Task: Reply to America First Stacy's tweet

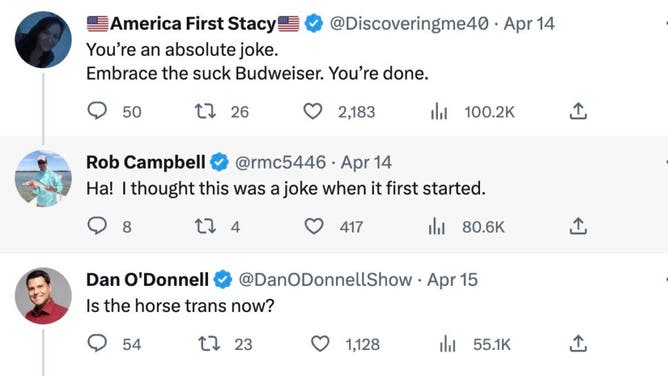Action: pyautogui.click(x=97, y=112)
